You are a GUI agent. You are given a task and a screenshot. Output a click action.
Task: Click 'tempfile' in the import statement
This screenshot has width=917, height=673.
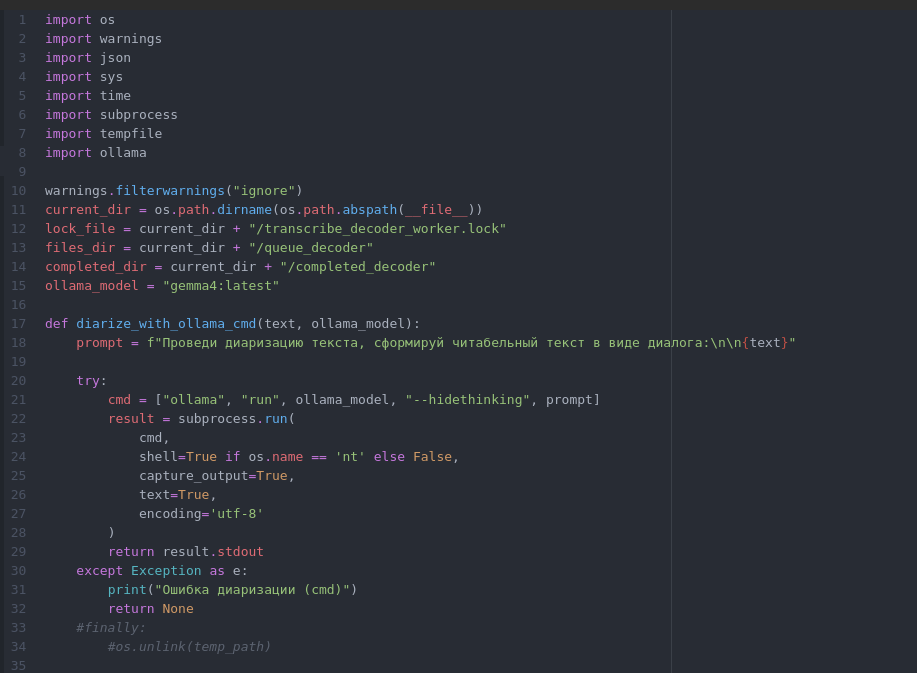coord(131,134)
